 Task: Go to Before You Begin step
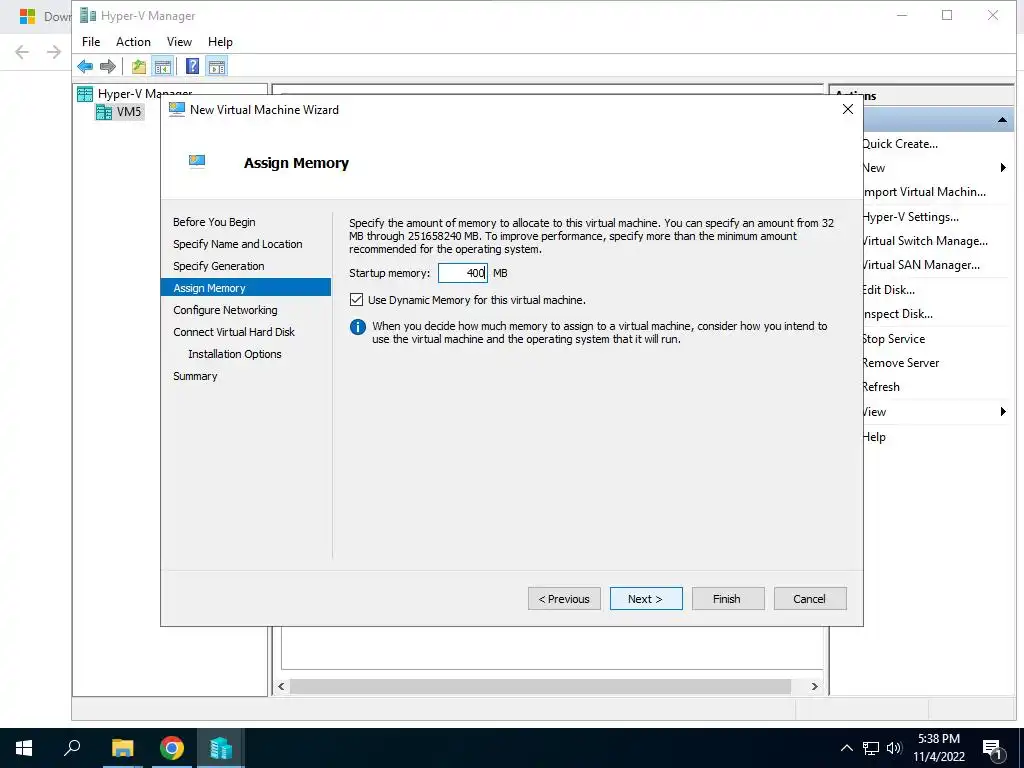(x=214, y=222)
